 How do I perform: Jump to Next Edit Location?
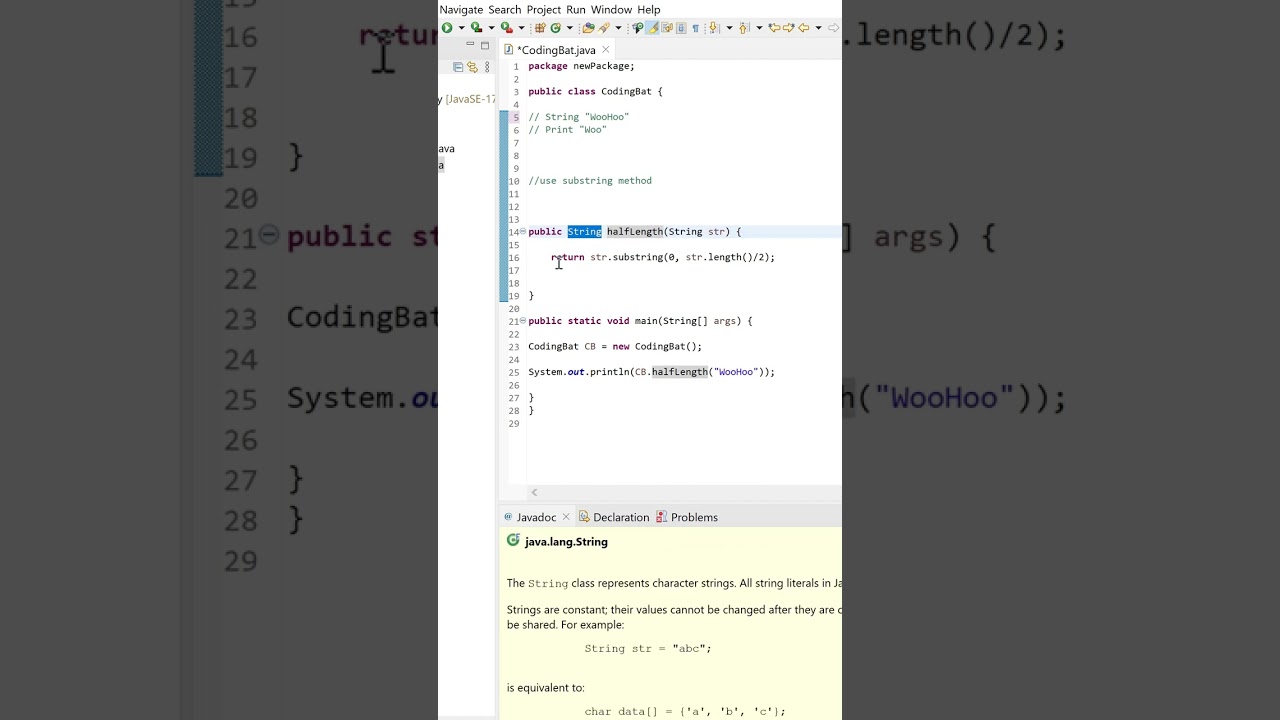point(788,28)
